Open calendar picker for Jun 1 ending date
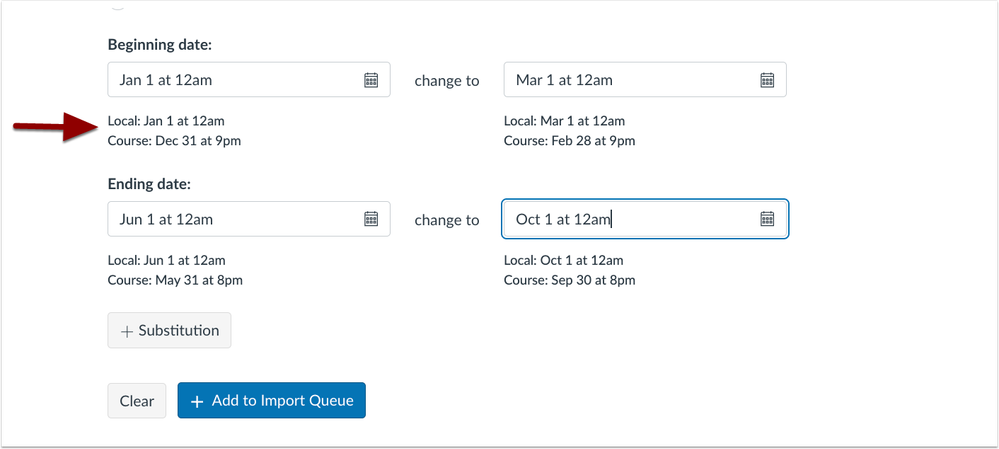Screen dimensions: 999x449 click(x=371, y=219)
